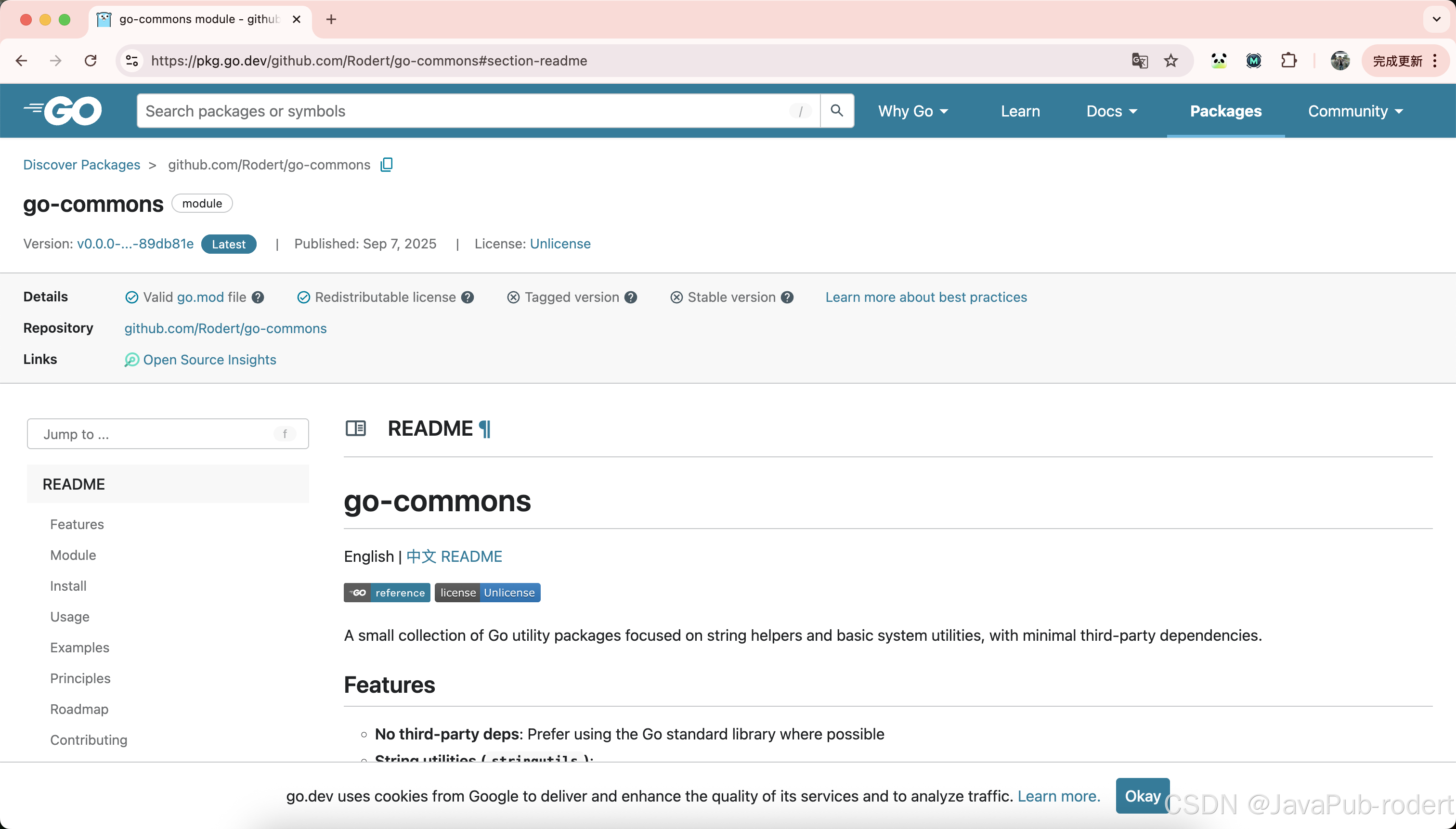Select the Packages nav tab

(x=1225, y=111)
